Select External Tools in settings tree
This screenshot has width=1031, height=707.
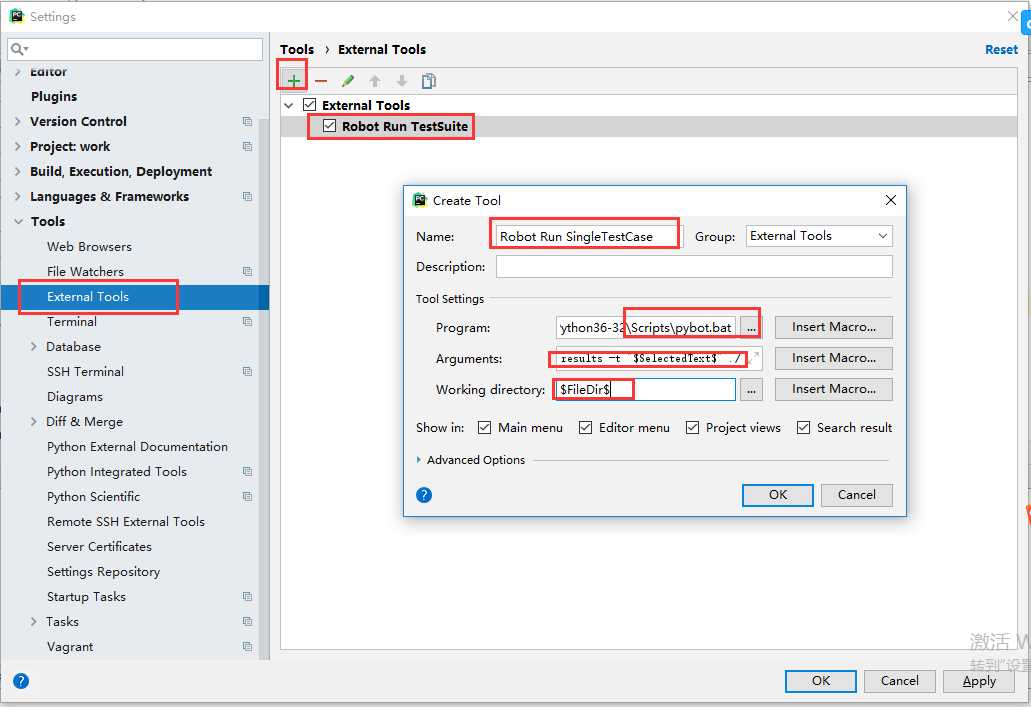point(88,296)
